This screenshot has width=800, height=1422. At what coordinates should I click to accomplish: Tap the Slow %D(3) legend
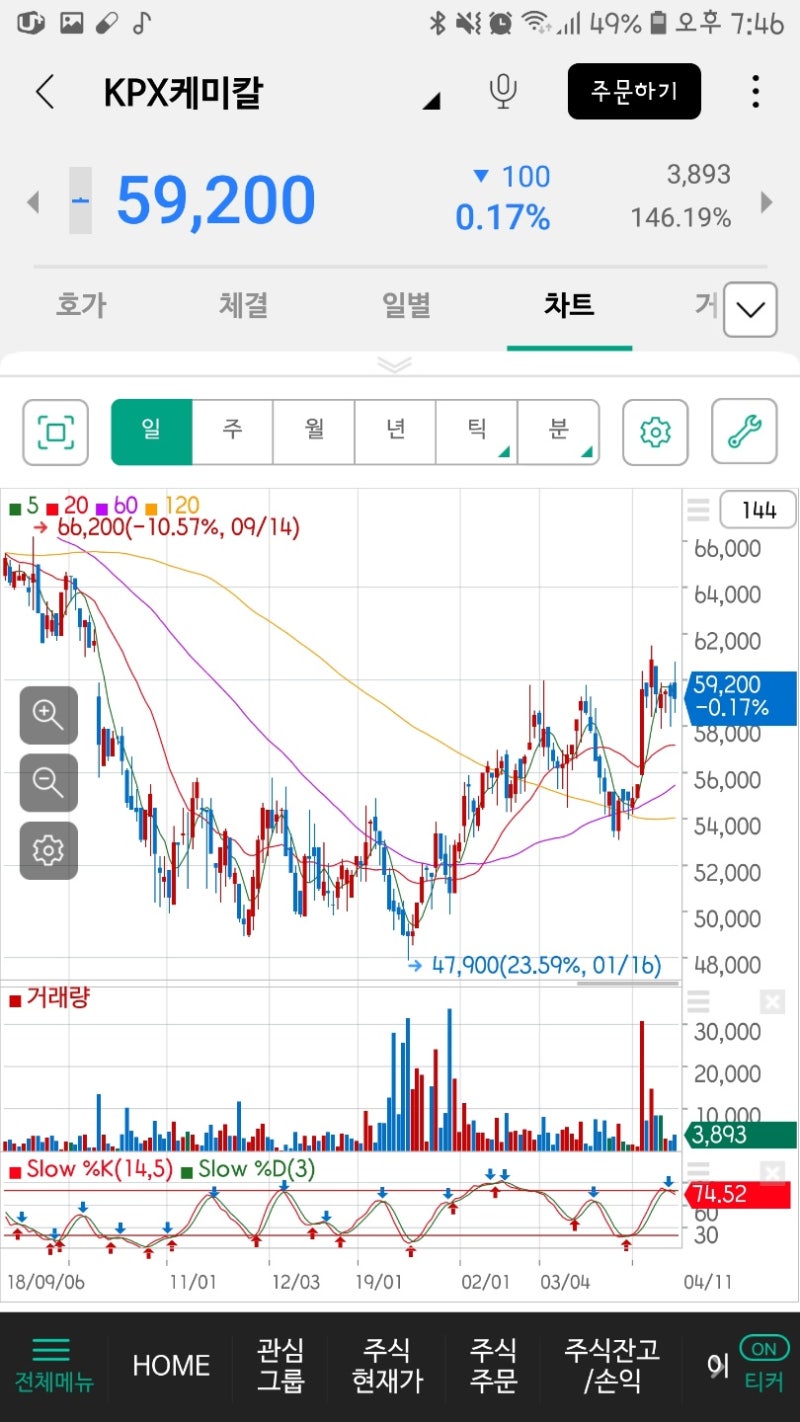pos(248,1168)
